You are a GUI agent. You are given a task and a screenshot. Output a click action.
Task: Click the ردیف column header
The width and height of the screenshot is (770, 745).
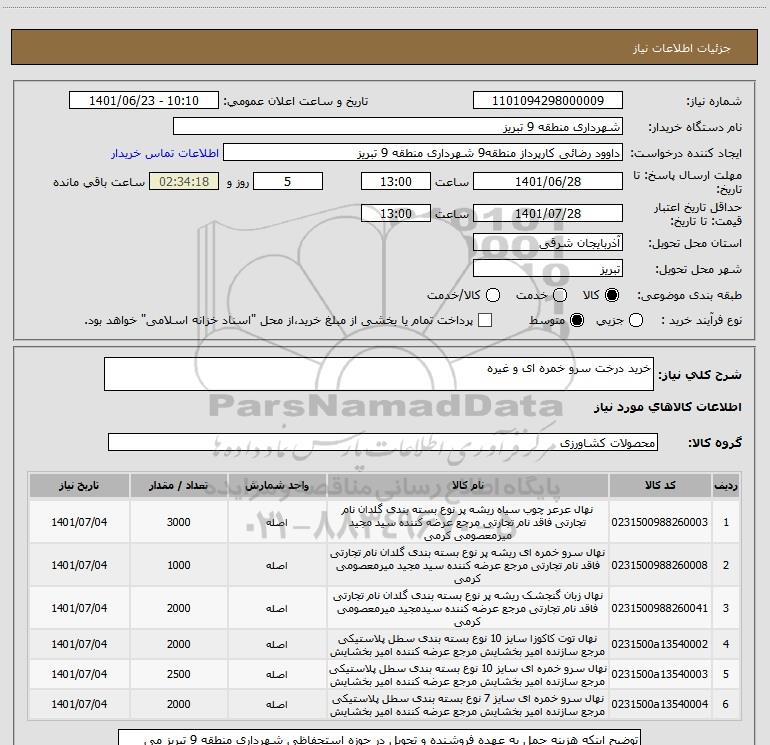(x=726, y=485)
